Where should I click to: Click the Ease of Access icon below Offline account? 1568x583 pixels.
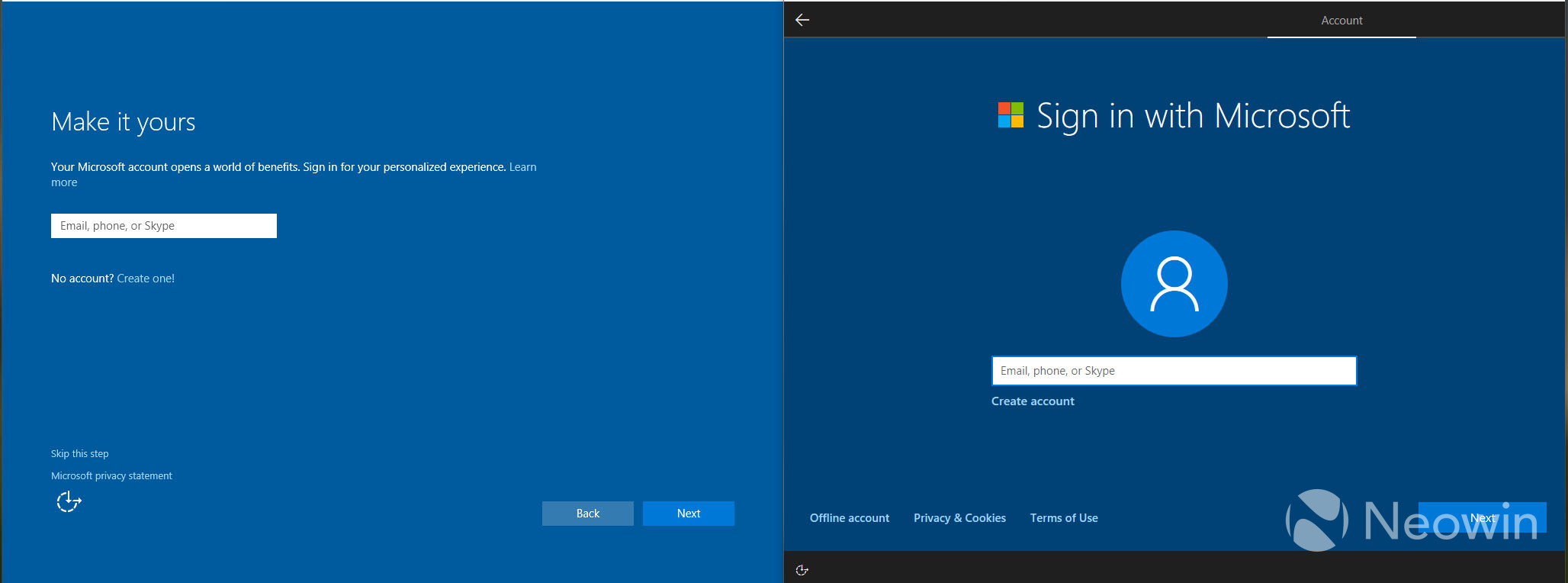pyautogui.click(x=802, y=570)
